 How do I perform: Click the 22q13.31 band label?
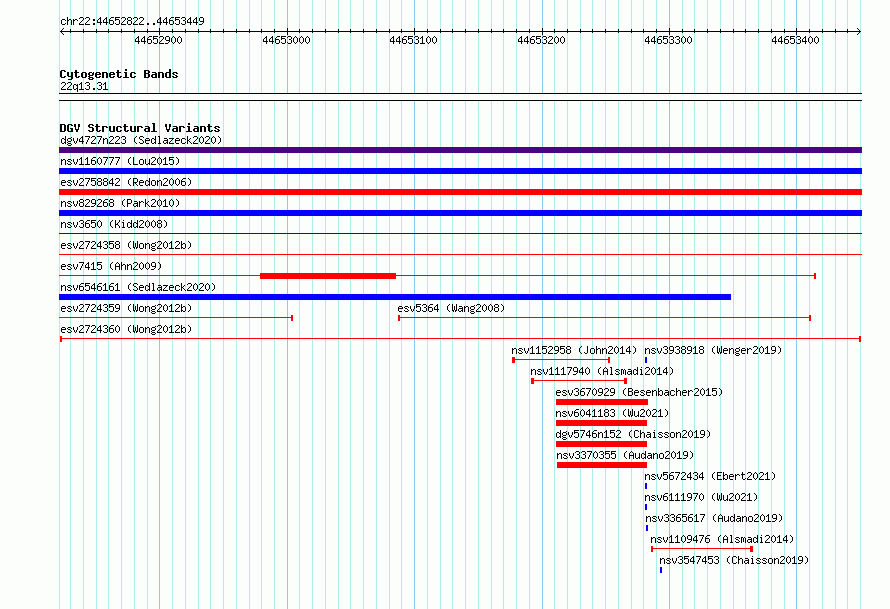[x=84, y=86]
